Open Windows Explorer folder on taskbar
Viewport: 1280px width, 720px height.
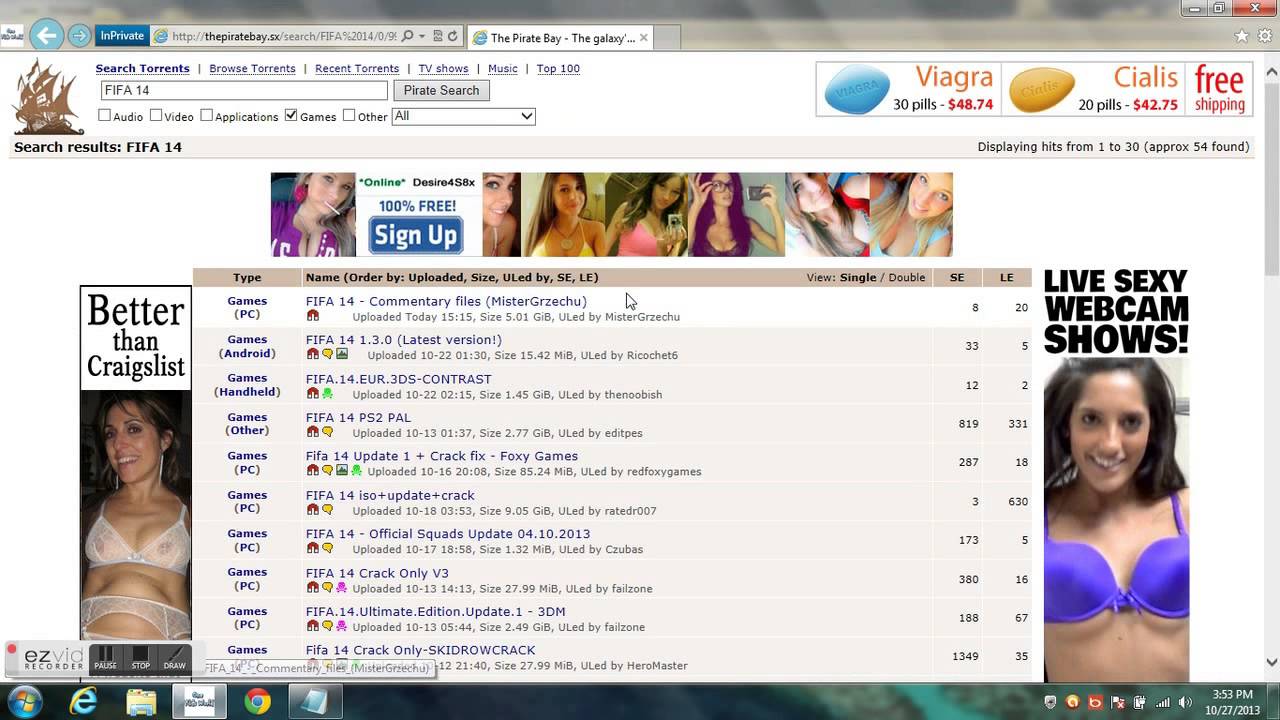click(x=141, y=701)
